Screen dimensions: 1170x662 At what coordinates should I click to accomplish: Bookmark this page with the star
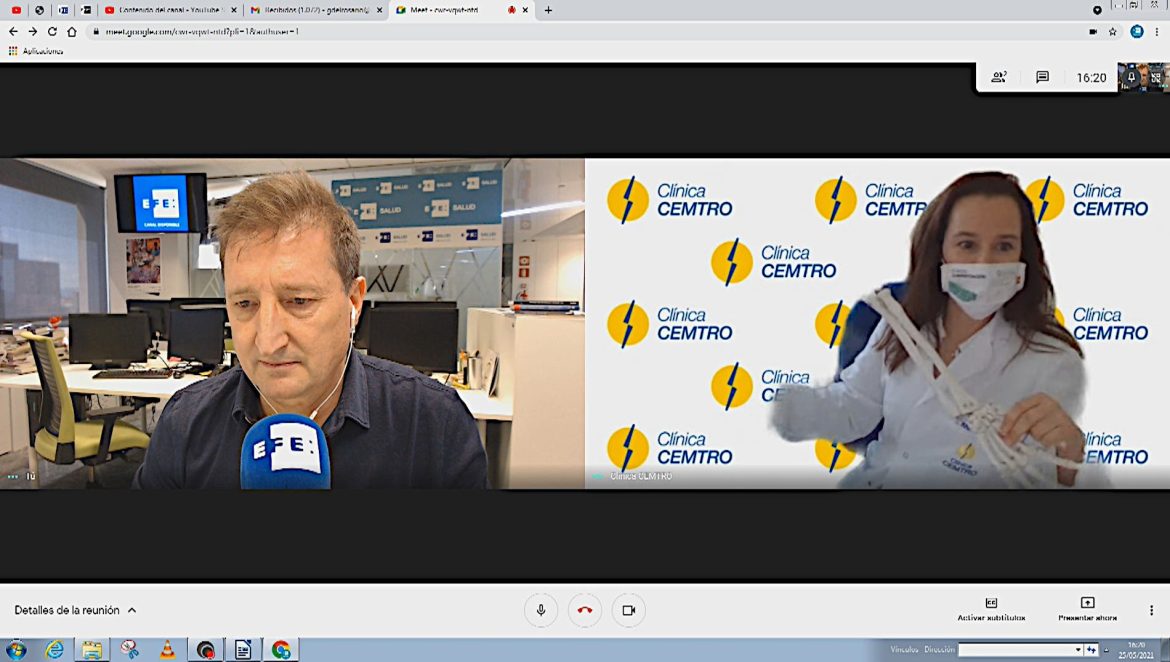coord(1113,31)
